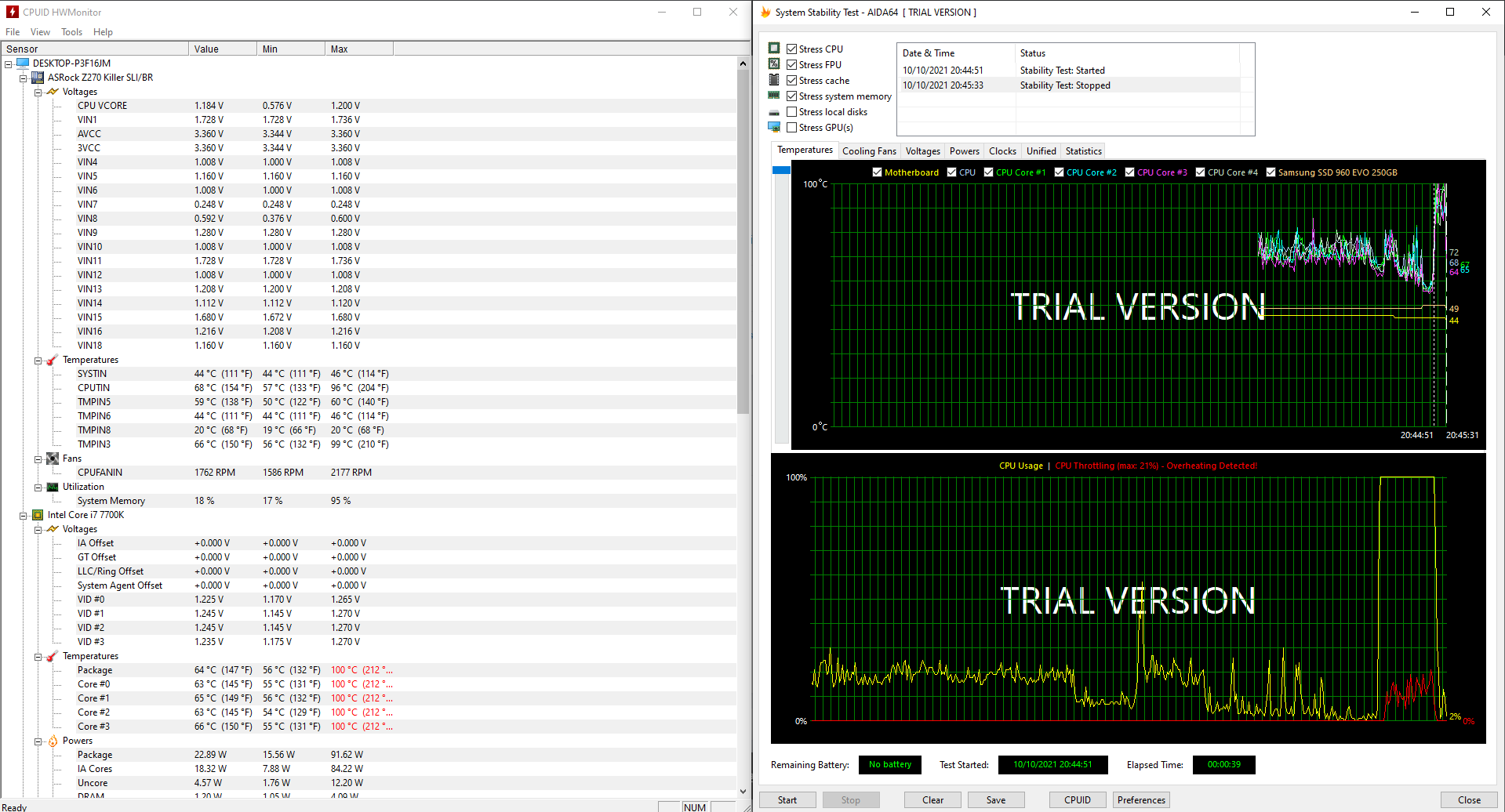This screenshot has height=812, width=1505.
Task: Click the Clear button
Action: click(x=932, y=800)
